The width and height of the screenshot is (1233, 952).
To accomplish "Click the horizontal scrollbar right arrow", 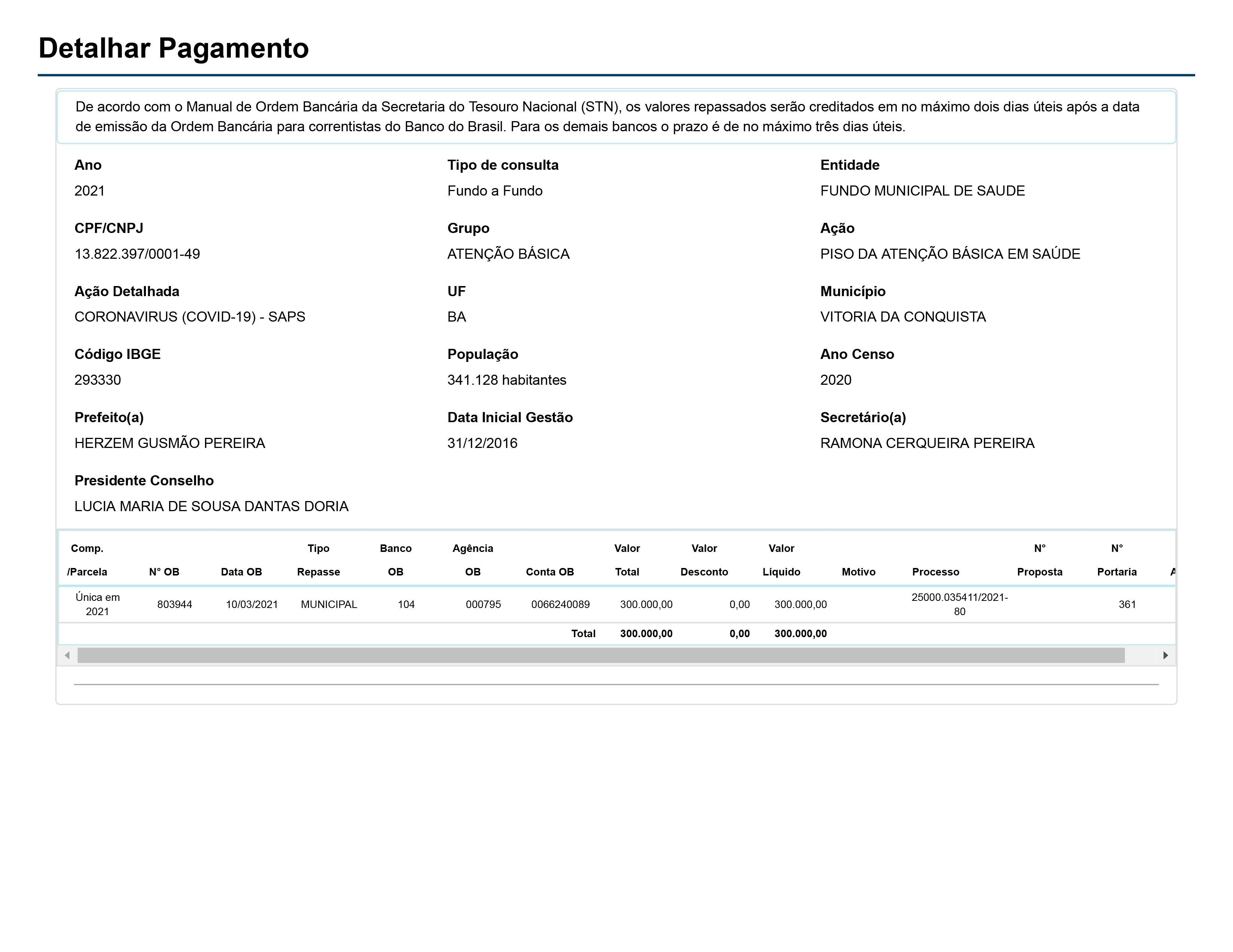I will (x=1165, y=655).
